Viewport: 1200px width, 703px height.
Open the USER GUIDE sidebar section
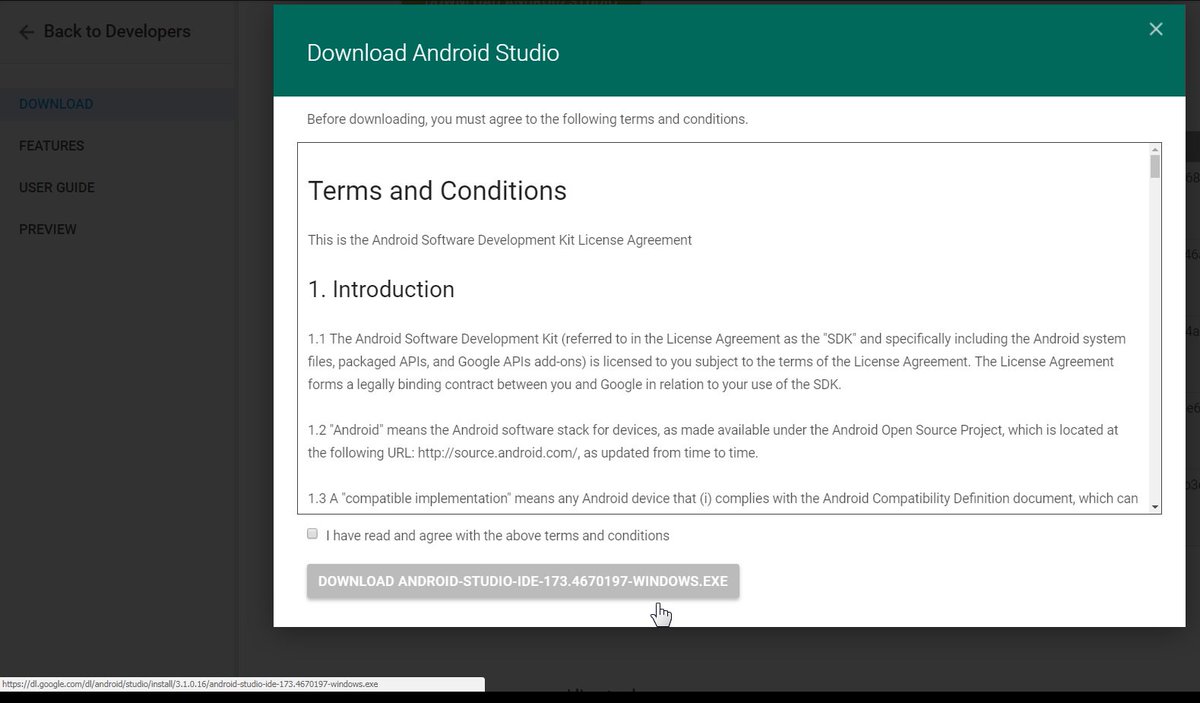tap(57, 188)
